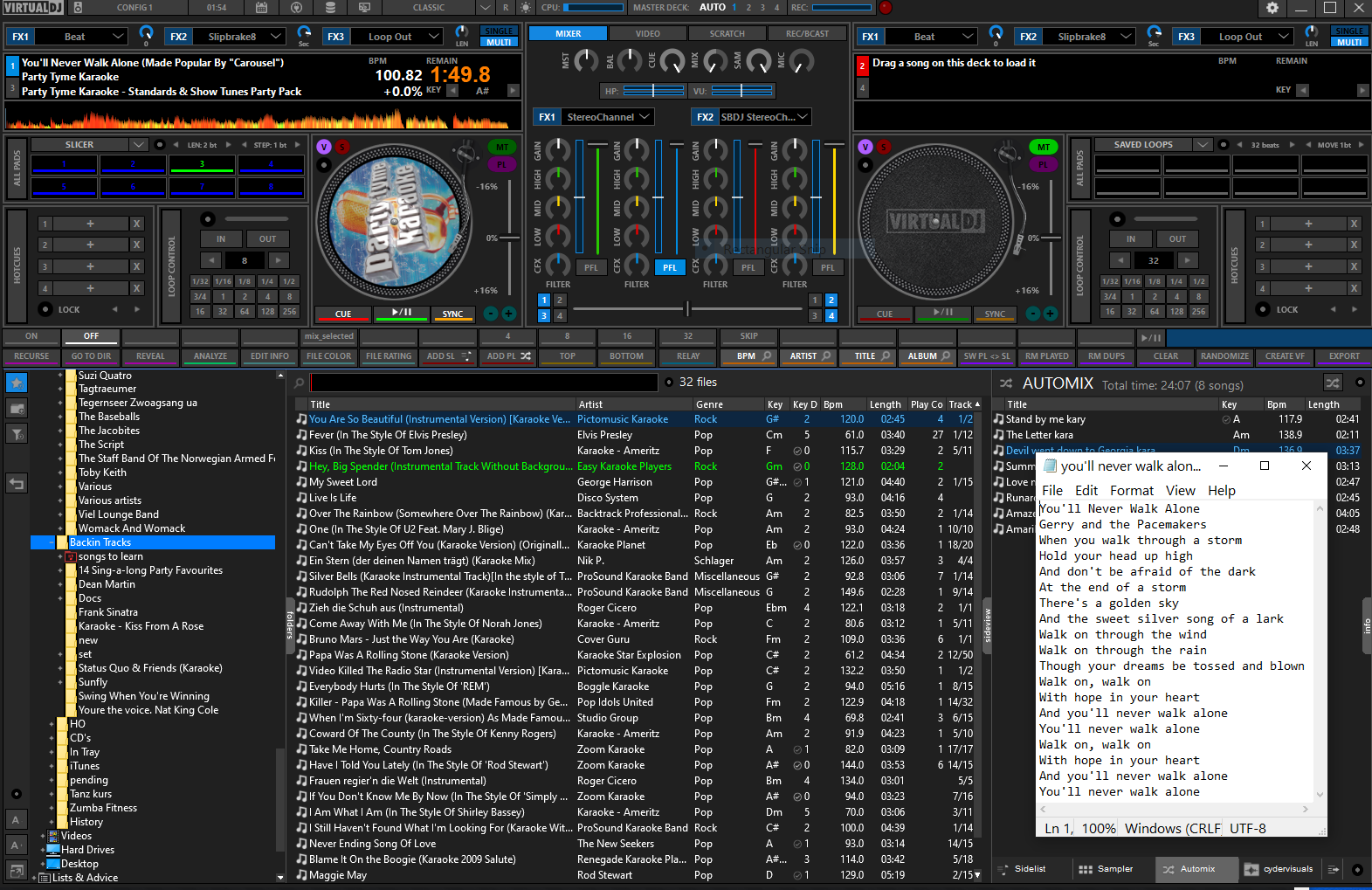The image size is (1372, 890).
Task: Open the Sidelist tab at bottom
Action: tap(1022, 869)
